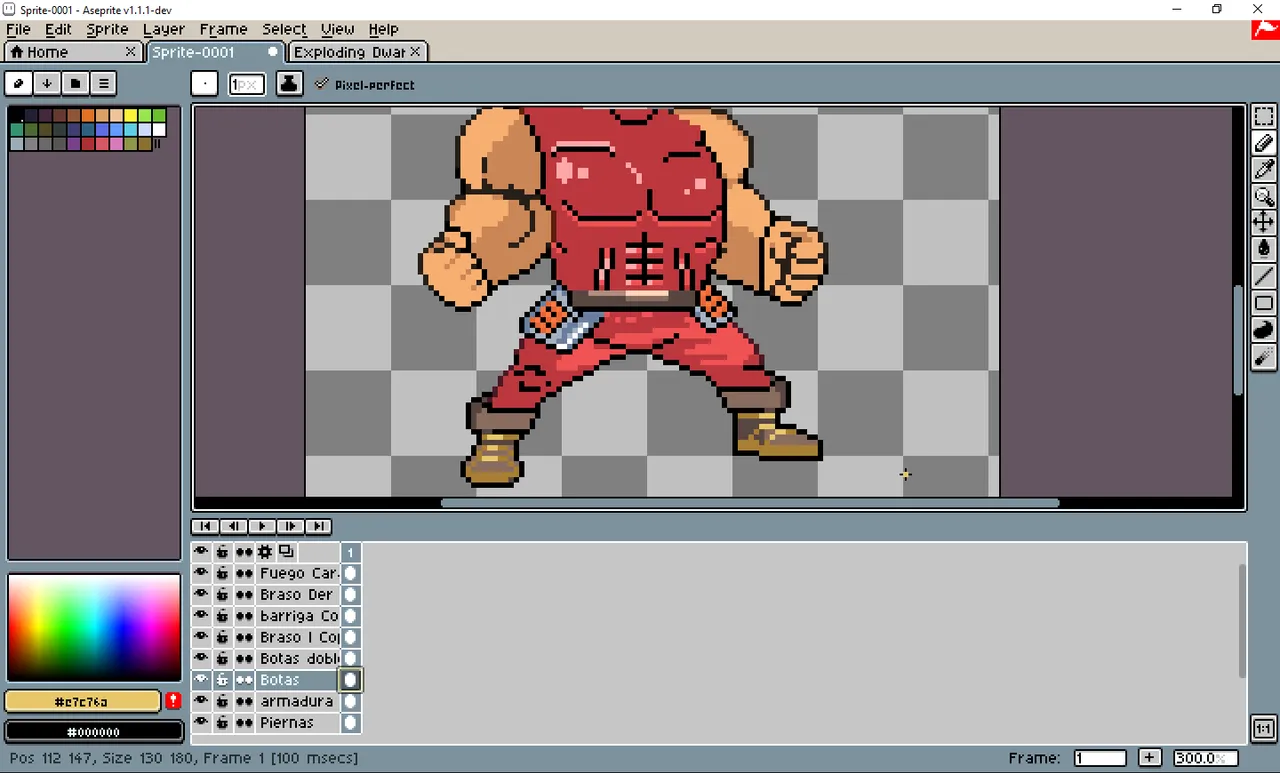Open the Layer menu
The image size is (1280, 773).
[163, 29]
